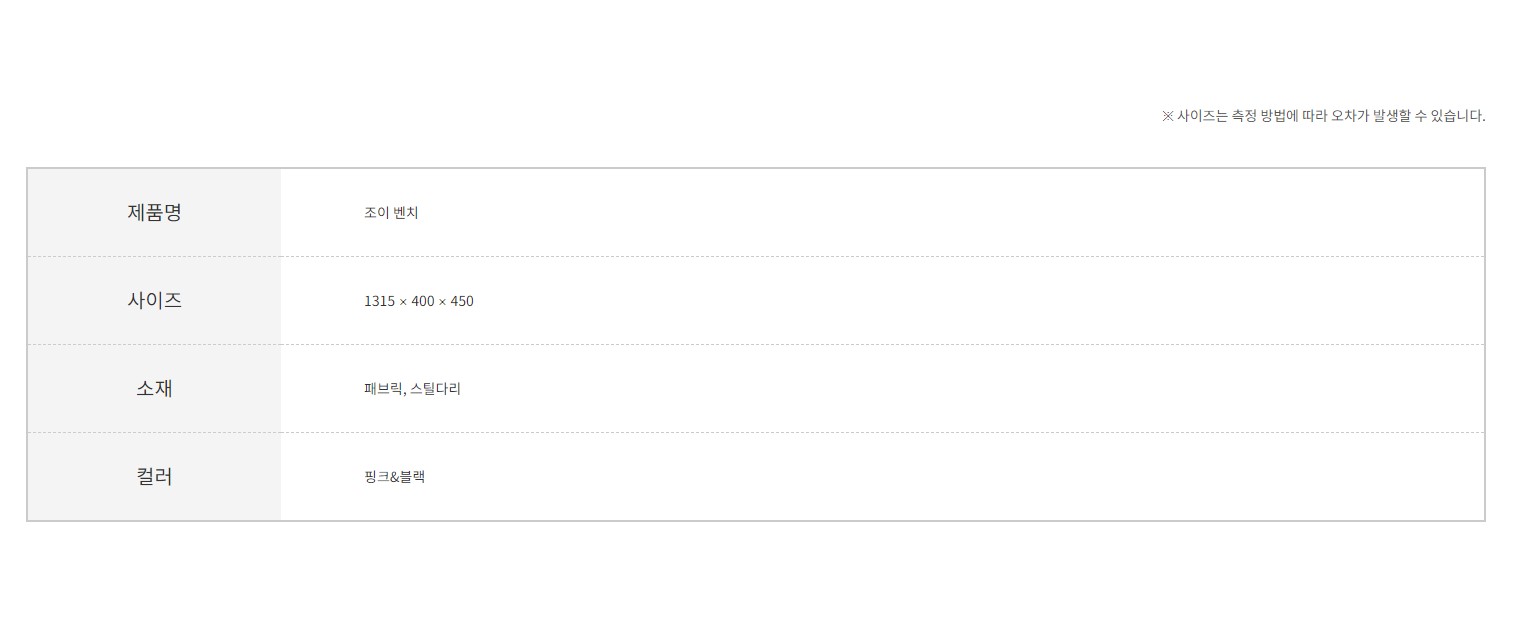Click the number 400 in the size row
The height and width of the screenshot is (622, 1515).
coord(423,301)
